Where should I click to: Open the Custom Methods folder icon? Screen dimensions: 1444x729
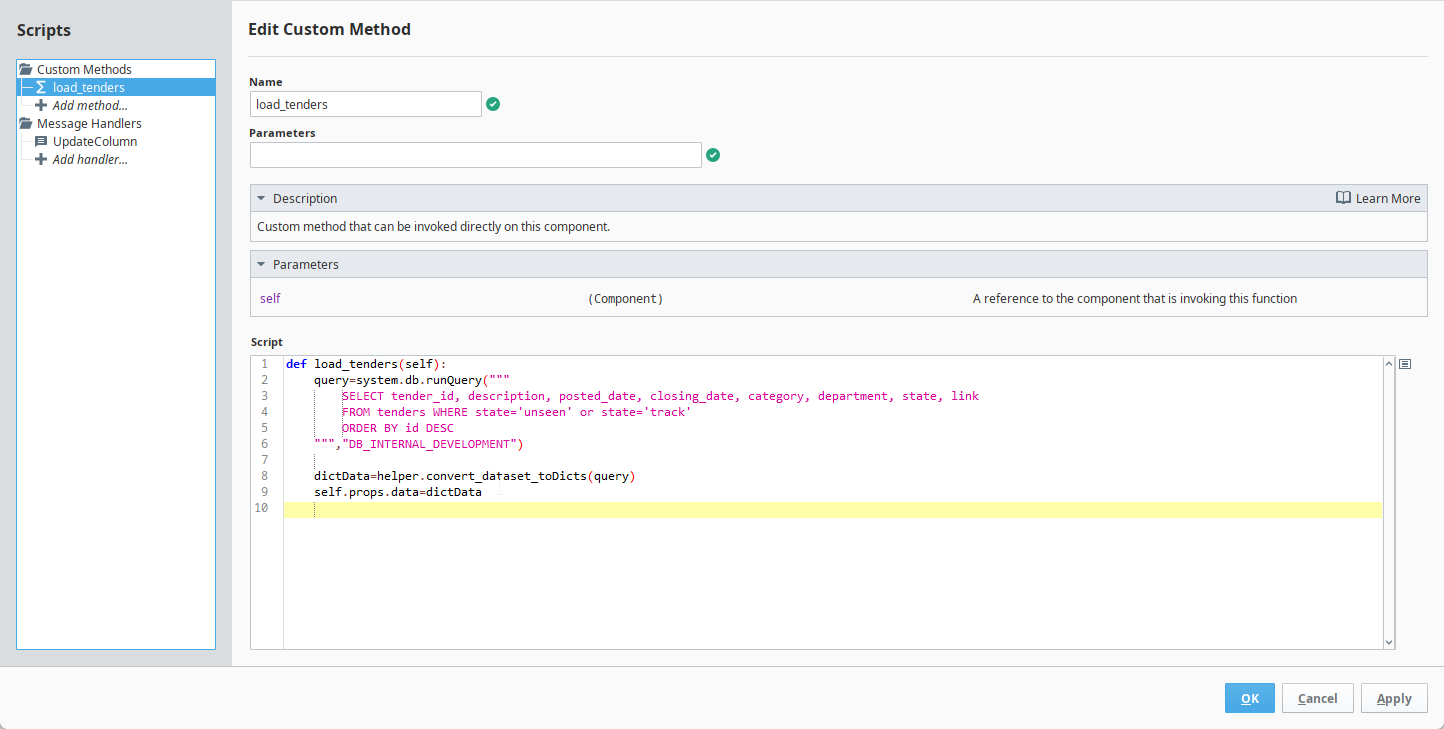(x=26, y=69)
